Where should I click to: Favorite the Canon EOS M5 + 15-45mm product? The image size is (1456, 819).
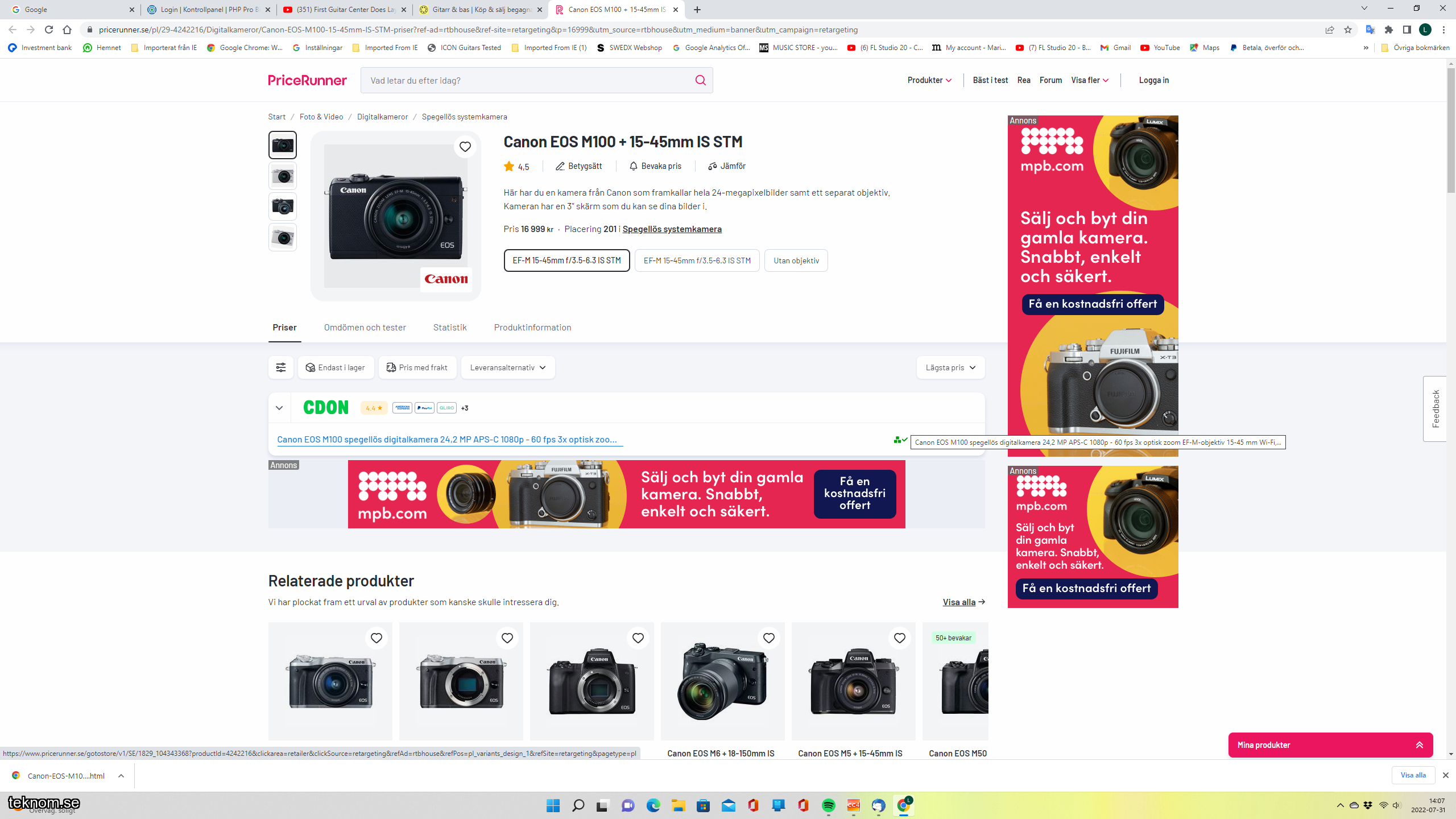click(900, 638)
